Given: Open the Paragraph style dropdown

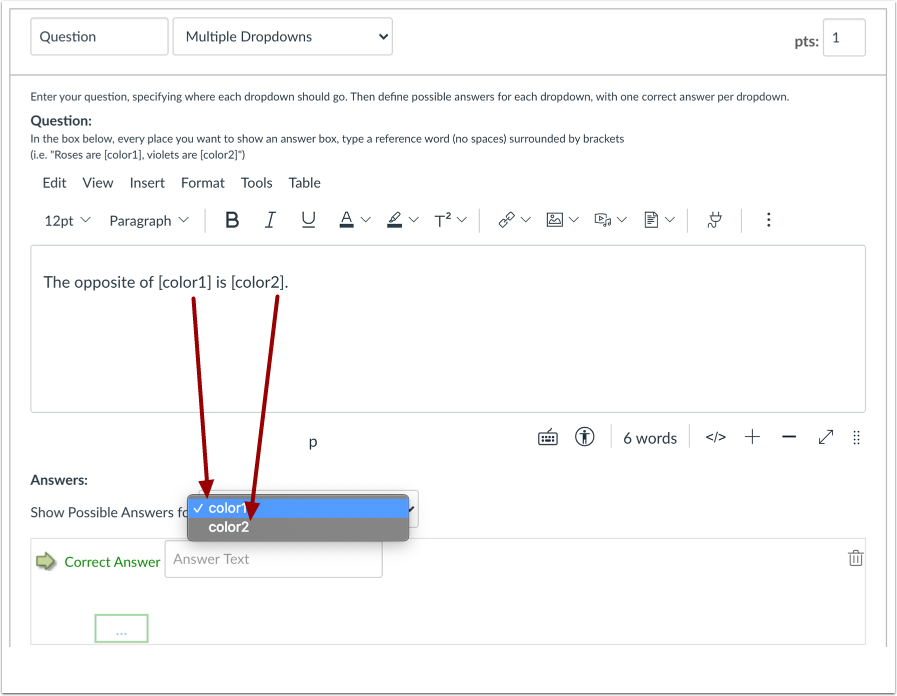Looking at the screenshot, I should (148, 220).
